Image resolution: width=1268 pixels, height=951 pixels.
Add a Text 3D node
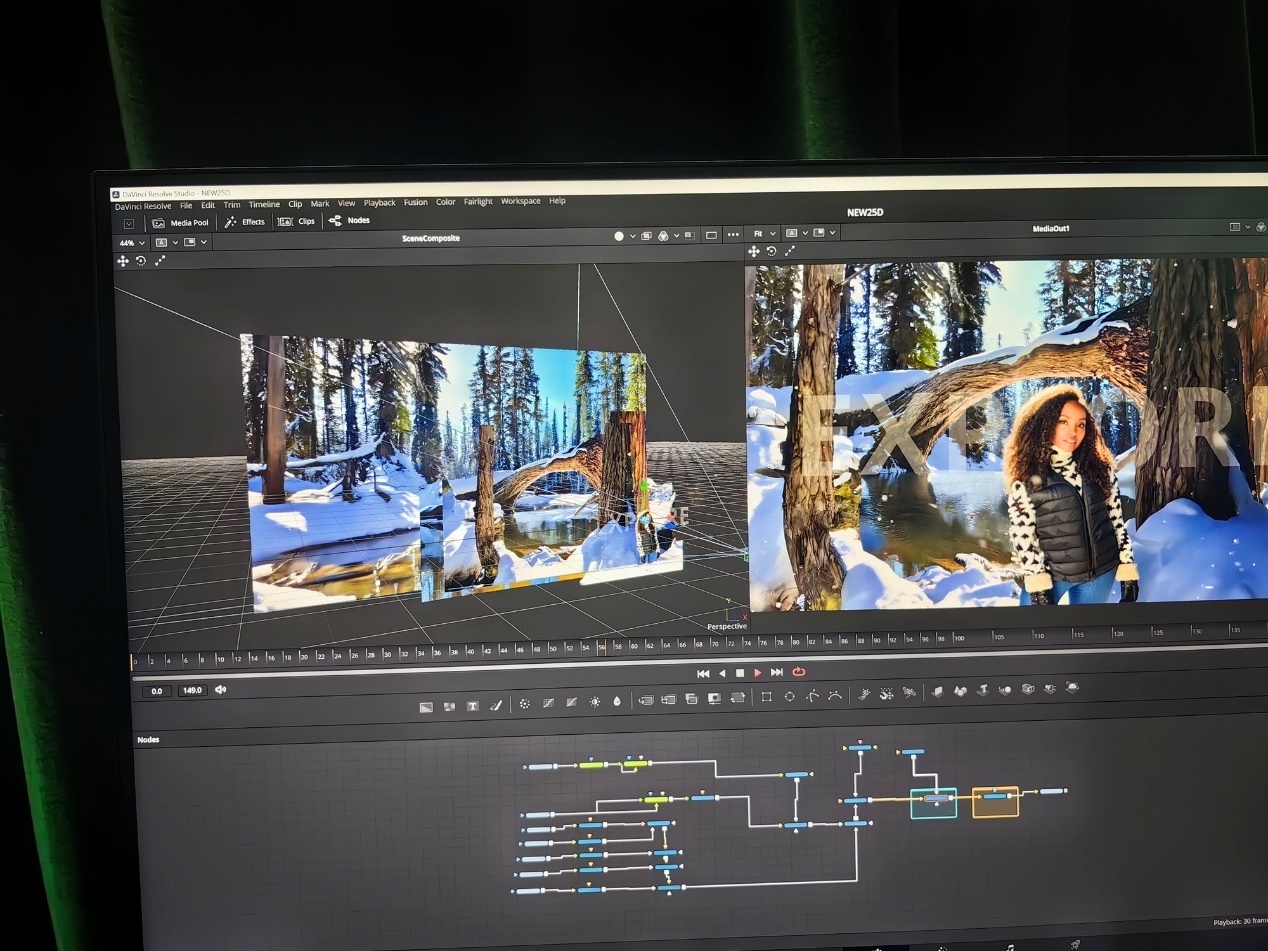[x=981, y=690]
